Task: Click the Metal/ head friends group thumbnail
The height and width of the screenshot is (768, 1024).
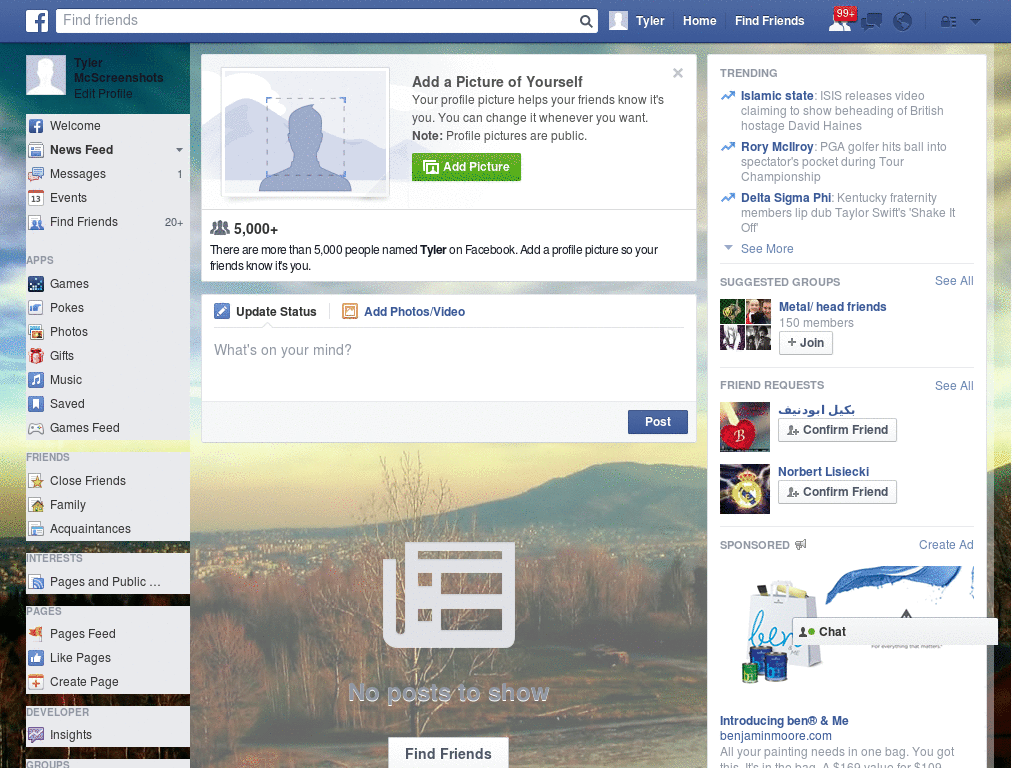Action: [x=745, y=325]
